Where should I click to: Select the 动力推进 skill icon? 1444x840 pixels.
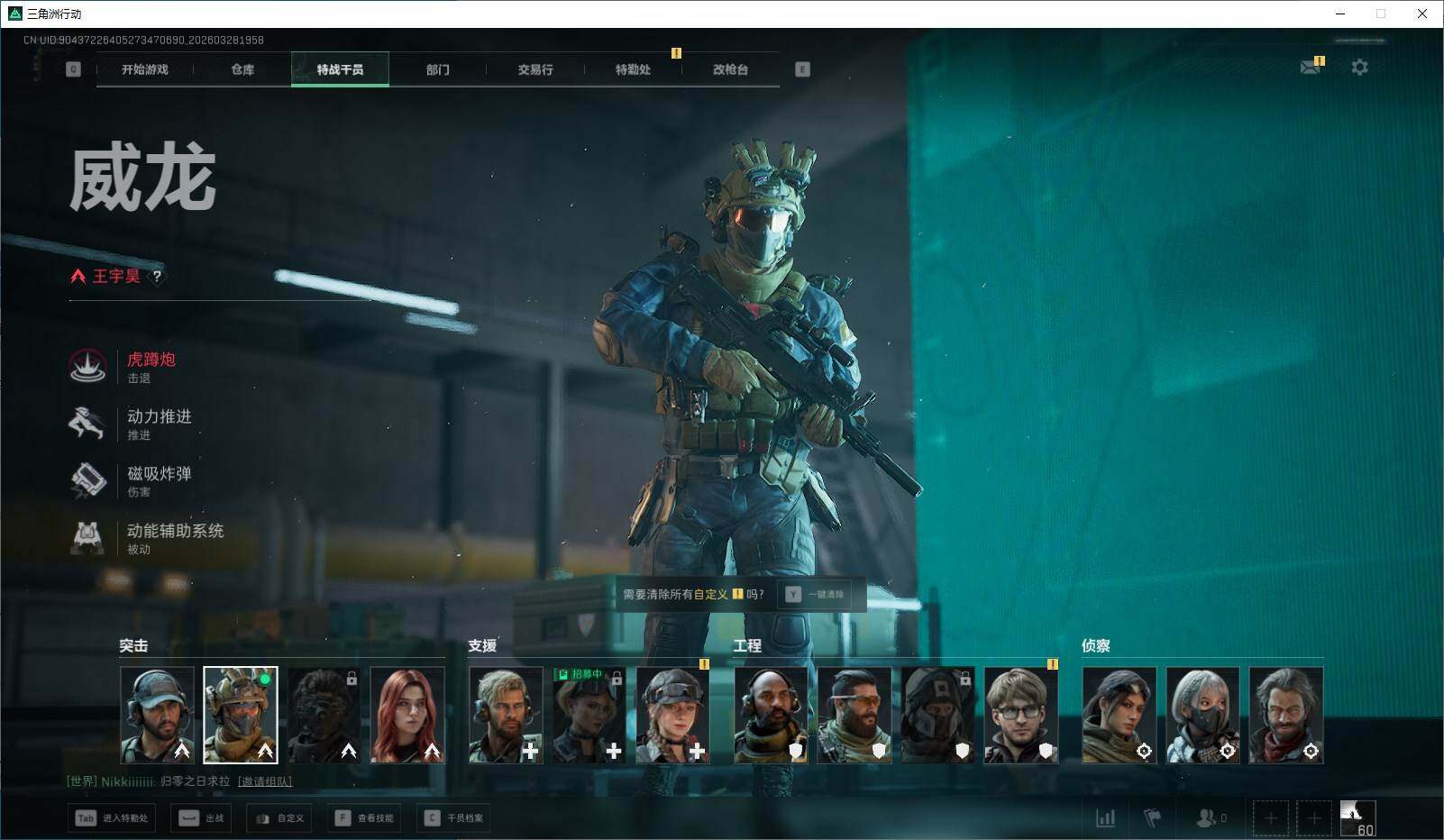click(x=87, y=423)
